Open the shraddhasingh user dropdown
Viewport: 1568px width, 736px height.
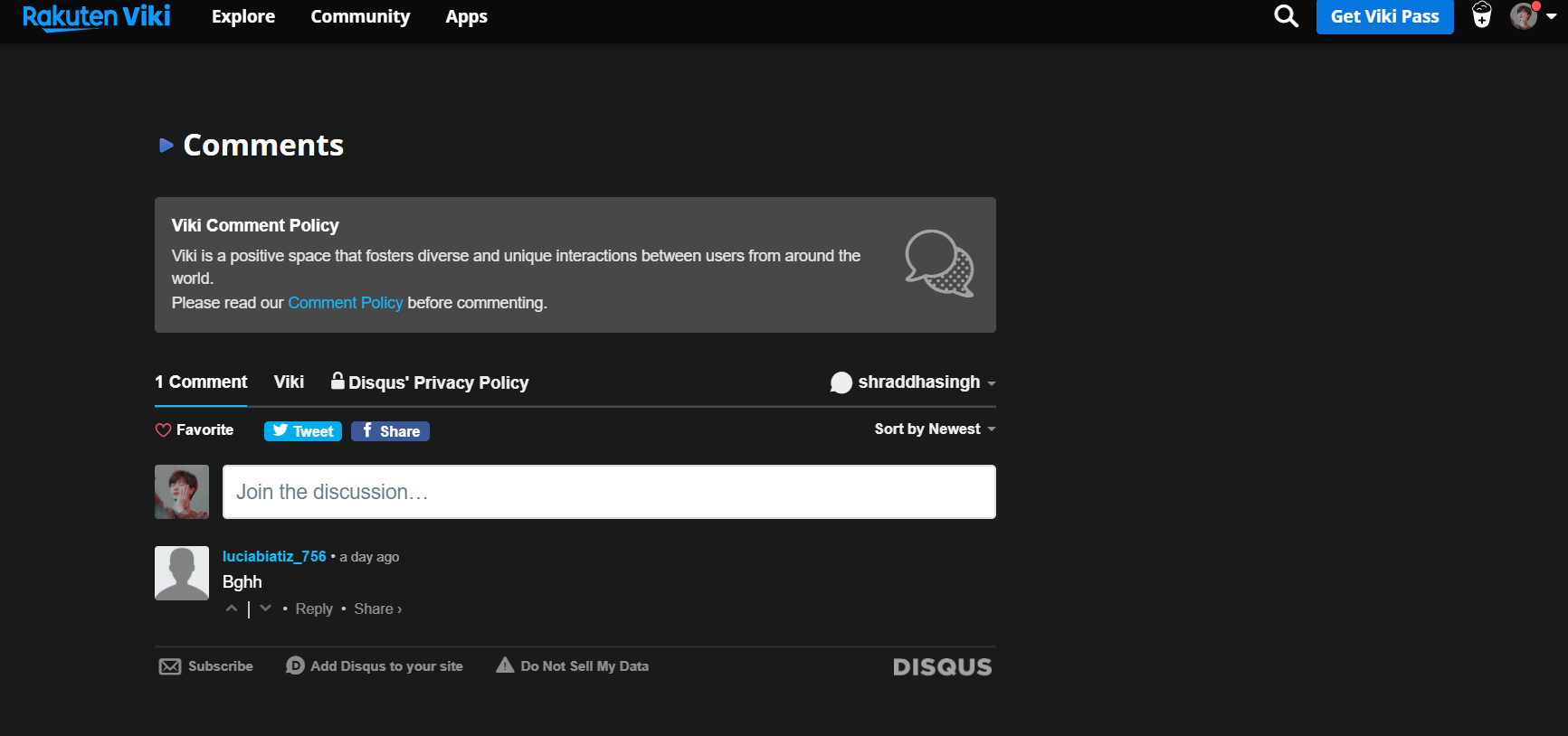pyautogui.click(x=913, y=382)
